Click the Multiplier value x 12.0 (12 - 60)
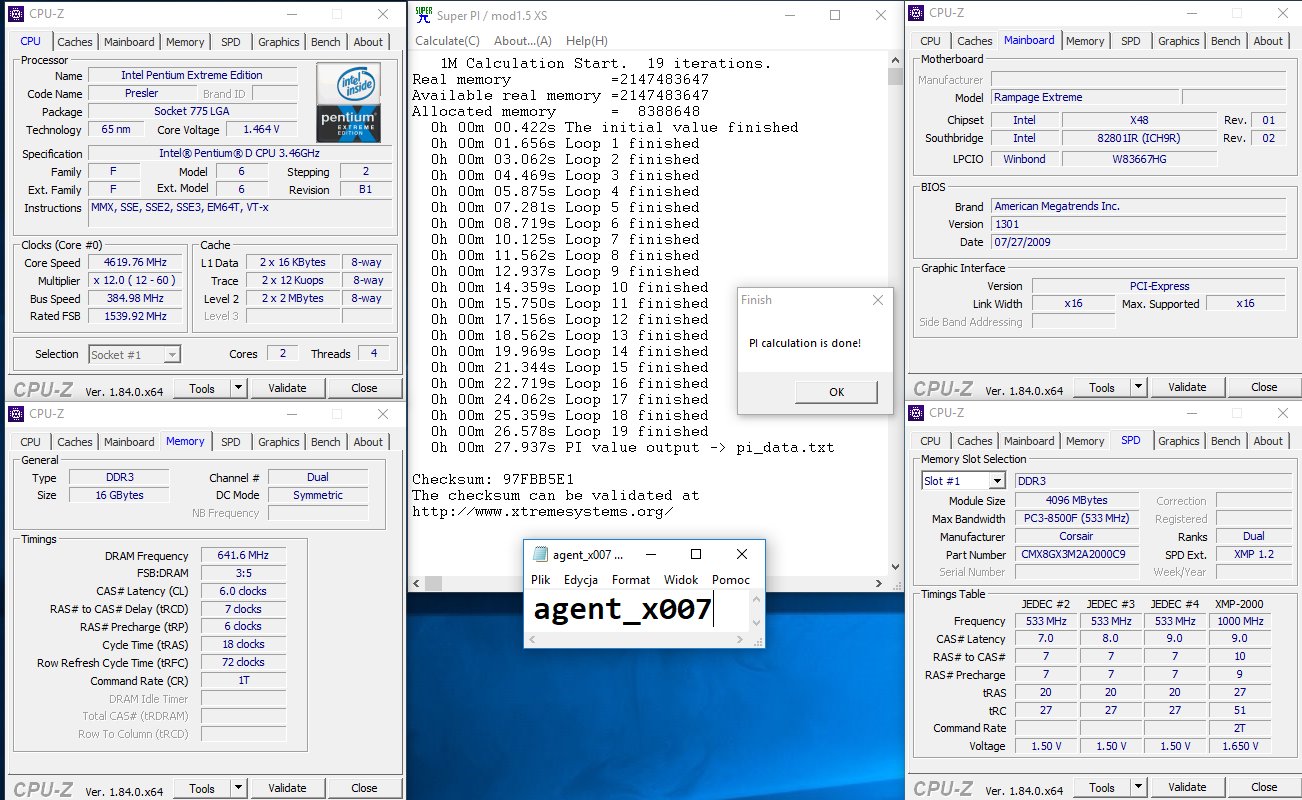 coord(136,281)
